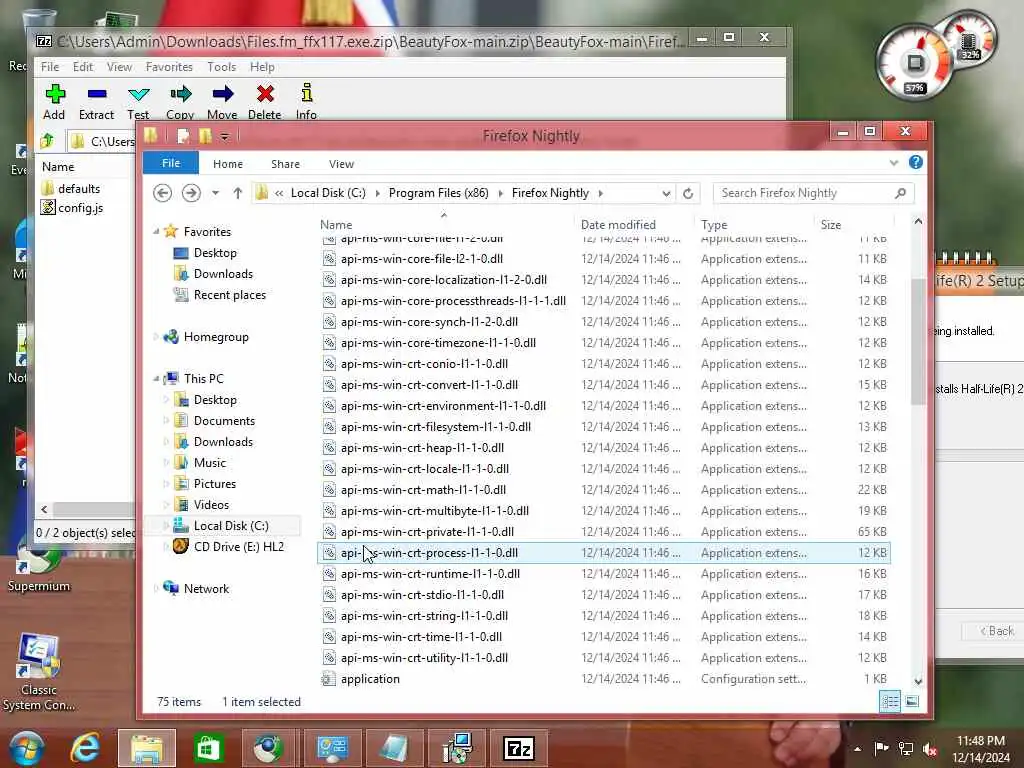The height and width of the screenshot is (768, 1024).
Task: Select config.js in 7-Zip list
Action: point(72,208)
